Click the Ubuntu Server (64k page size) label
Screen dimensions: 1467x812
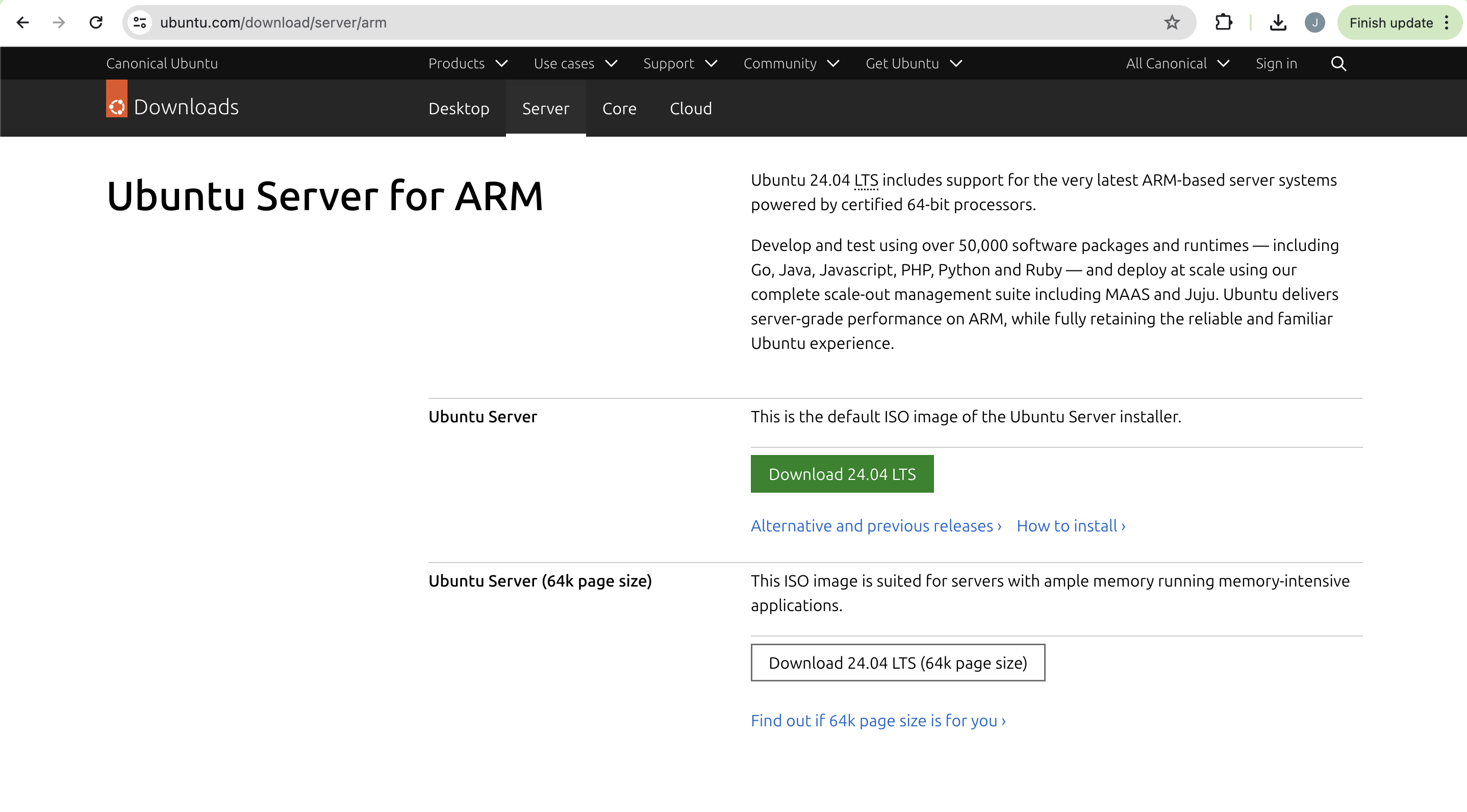coord(540,581)
